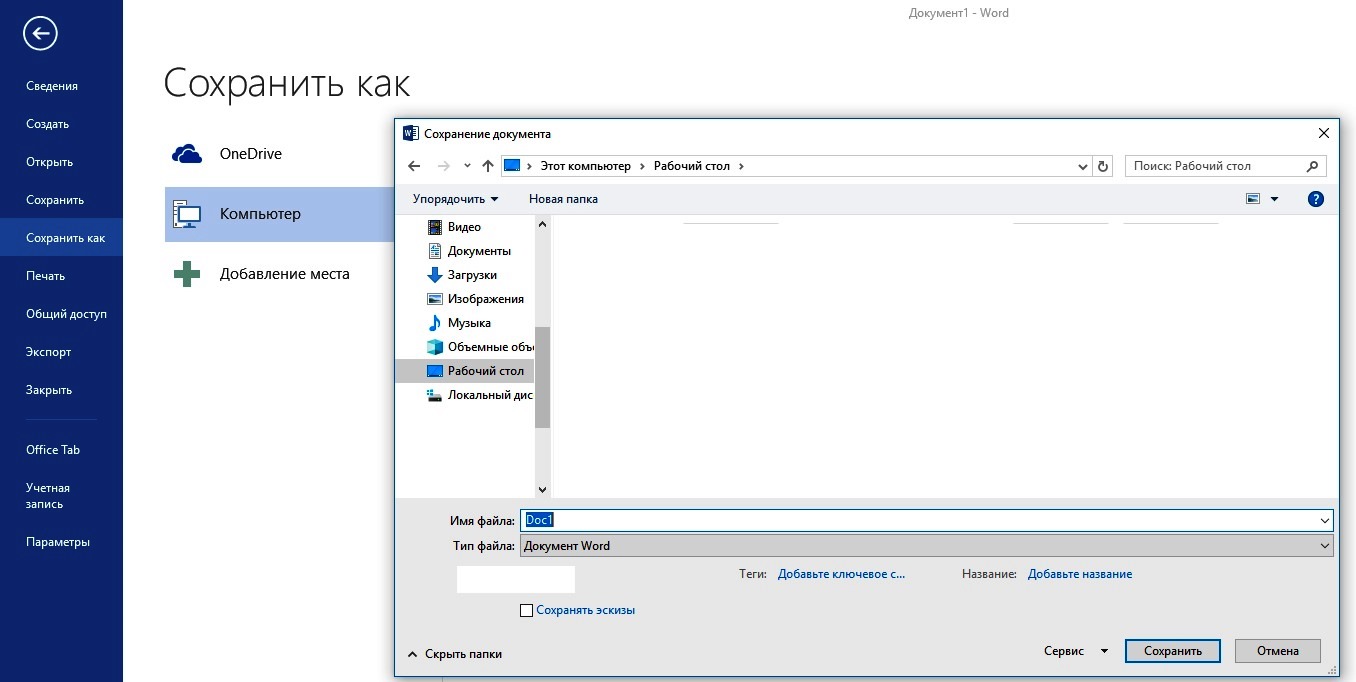Click the Имя файла text field
This screenshot has width=1356, height=682.
[x=918, y=520]
